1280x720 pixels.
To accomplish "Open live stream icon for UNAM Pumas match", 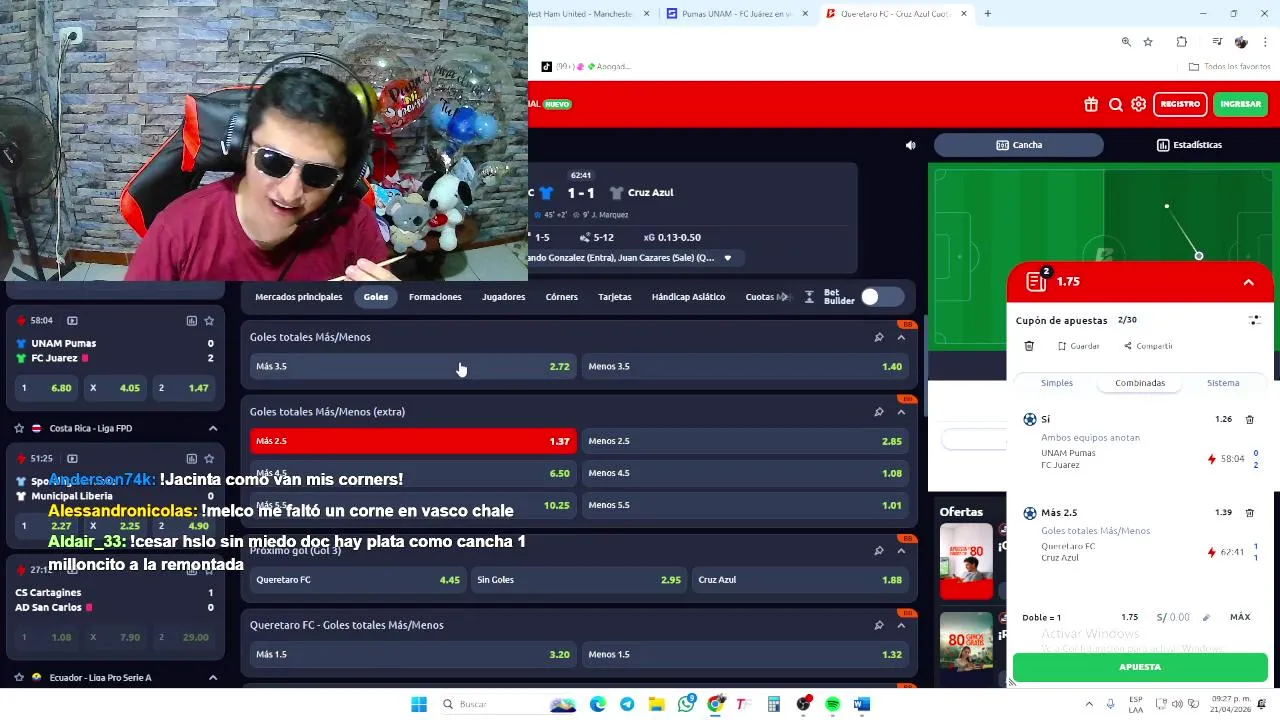I will (x=72, y=320).
